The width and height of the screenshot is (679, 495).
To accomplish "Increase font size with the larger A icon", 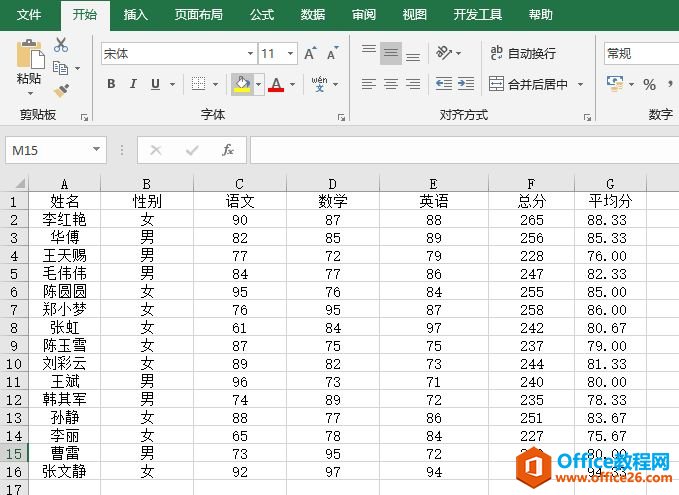I will pos(309,53).
